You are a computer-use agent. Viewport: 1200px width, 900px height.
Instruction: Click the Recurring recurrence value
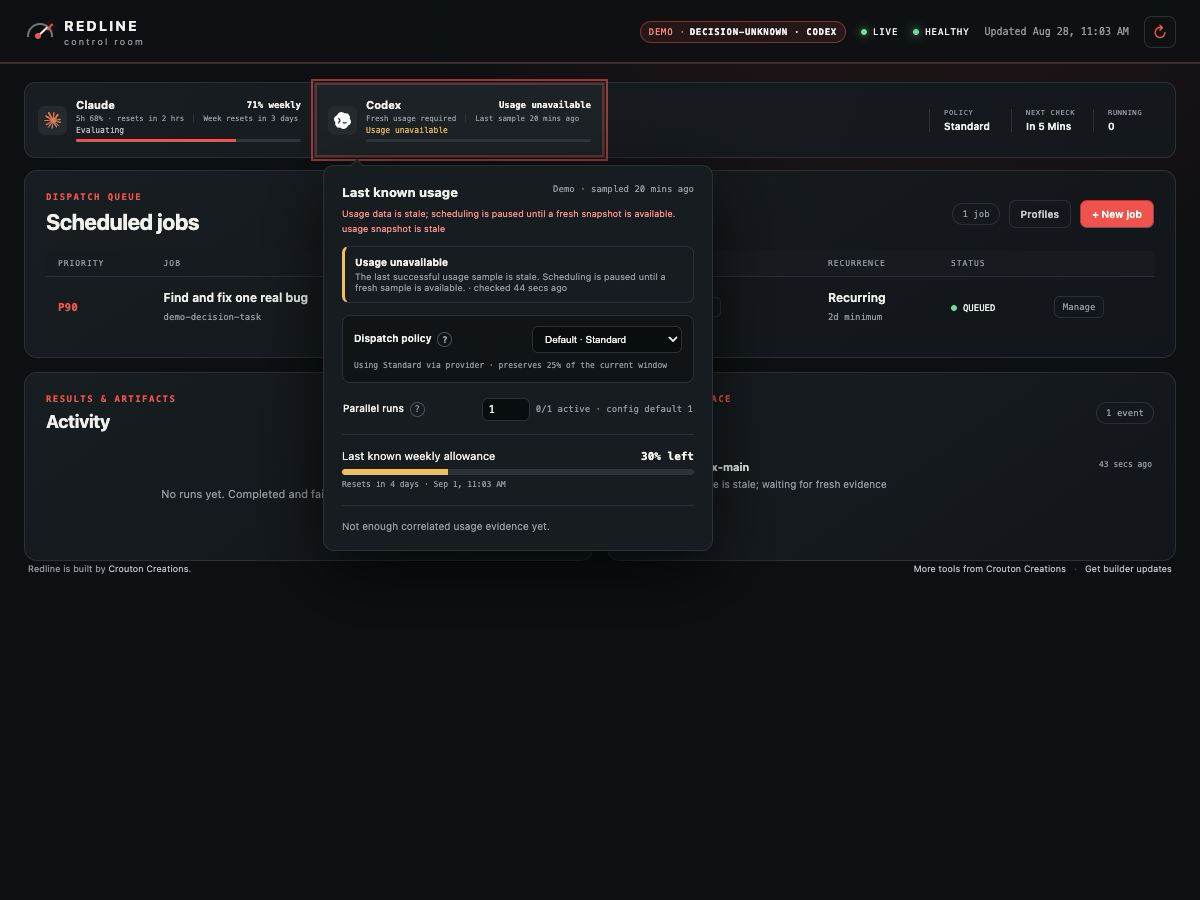[x=857, y=298]
